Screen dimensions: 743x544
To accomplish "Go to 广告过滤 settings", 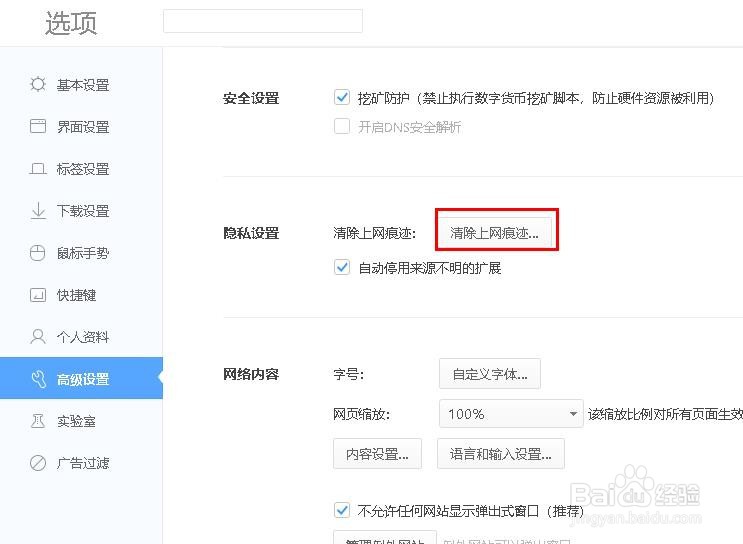I will (x=82, y=462).
